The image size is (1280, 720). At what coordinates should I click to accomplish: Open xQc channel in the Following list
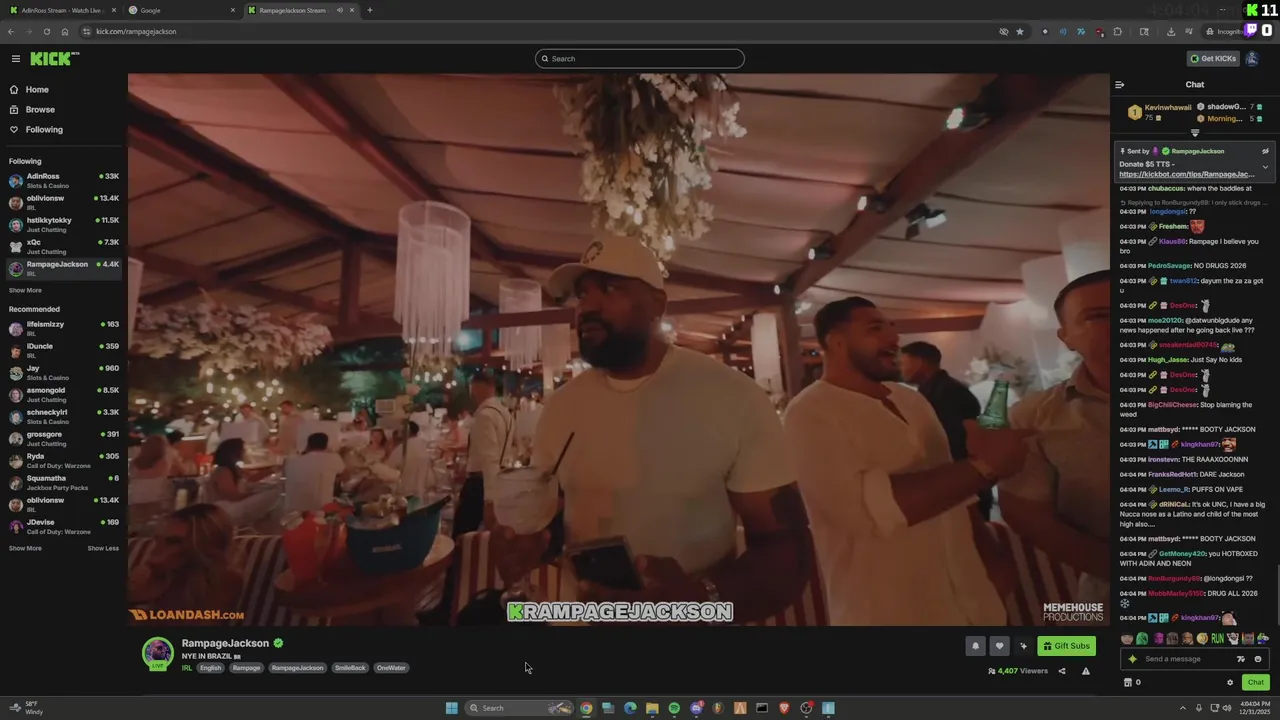[x=64, y=247]
